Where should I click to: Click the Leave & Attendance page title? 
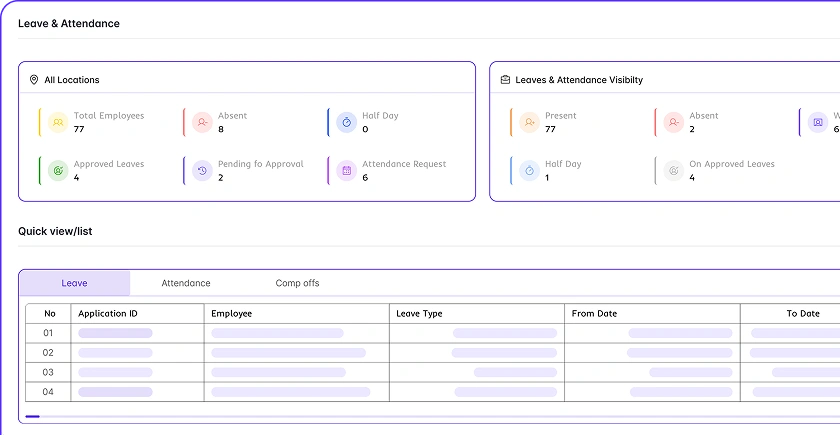(x=69, y=24)
